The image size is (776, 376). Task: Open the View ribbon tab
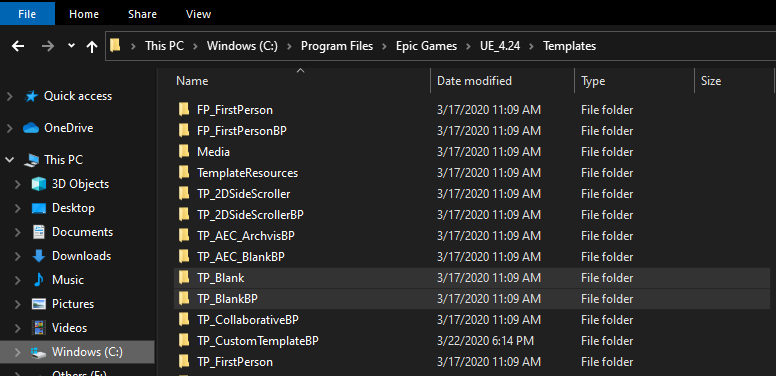pos(198,14)
